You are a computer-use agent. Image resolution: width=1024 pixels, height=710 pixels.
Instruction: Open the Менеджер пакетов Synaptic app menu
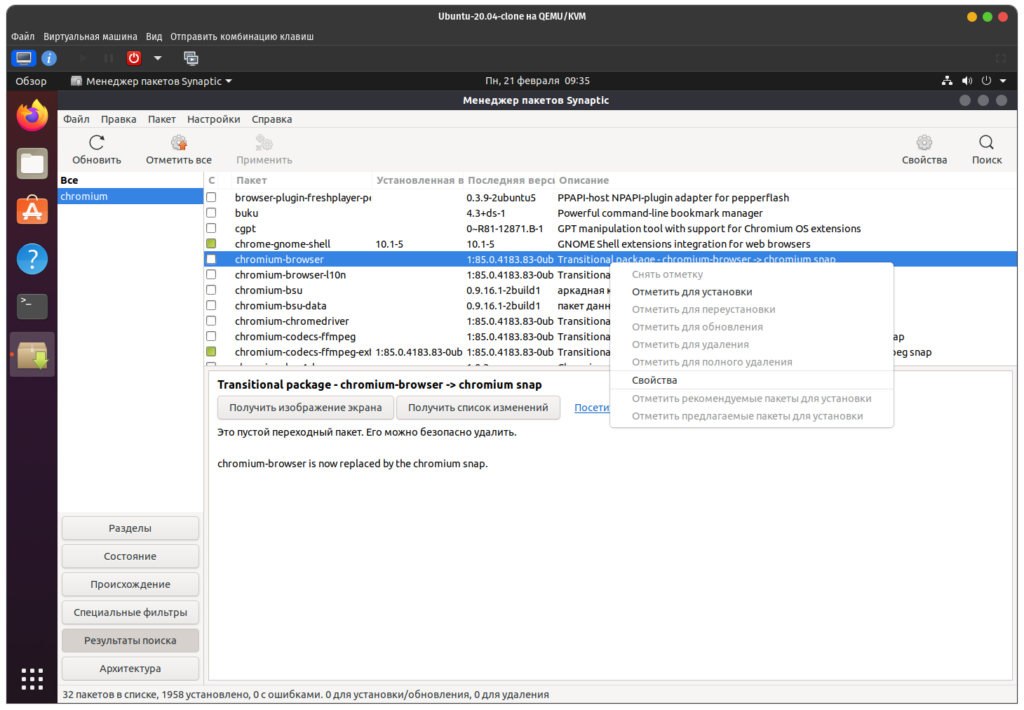(152, 81)
